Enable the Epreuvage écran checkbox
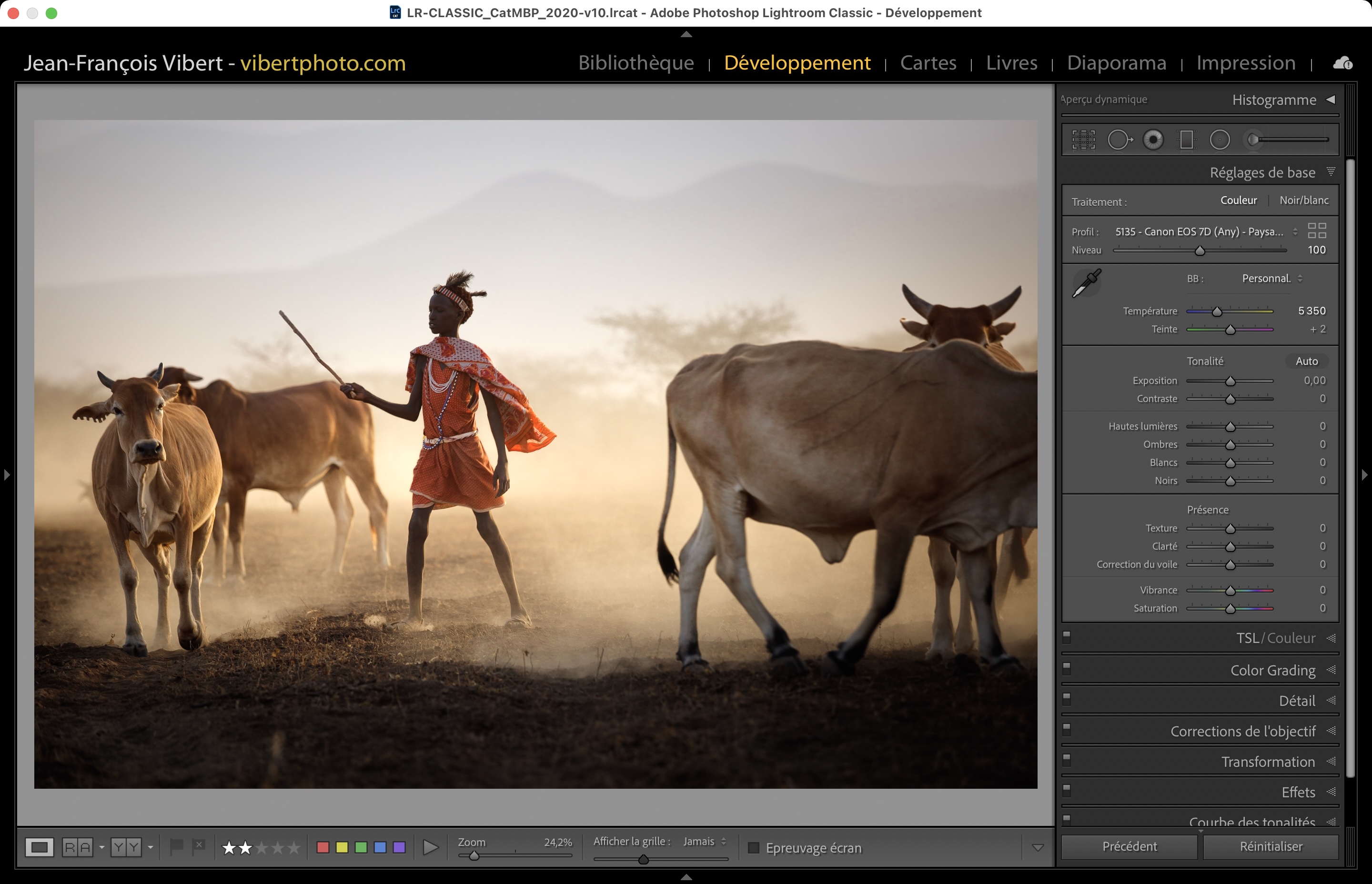Image resolution: width=1372 pixels, height=884 pixels. (754, 848)
